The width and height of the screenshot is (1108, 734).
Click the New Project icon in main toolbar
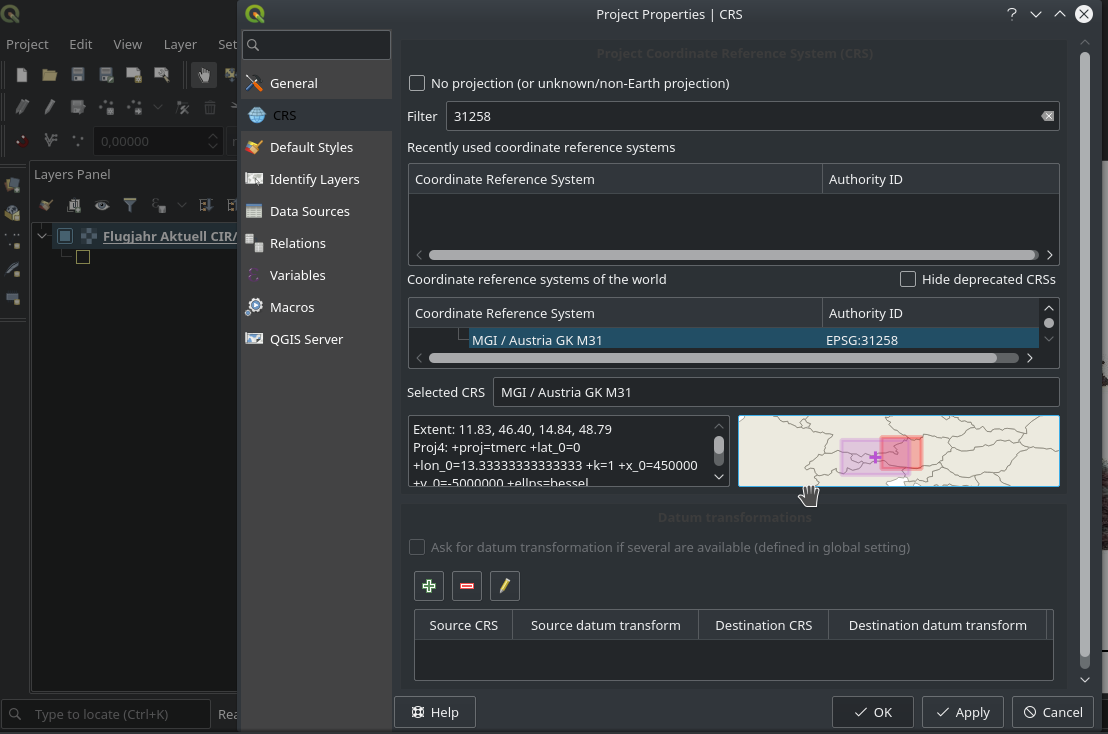(21, 75)
